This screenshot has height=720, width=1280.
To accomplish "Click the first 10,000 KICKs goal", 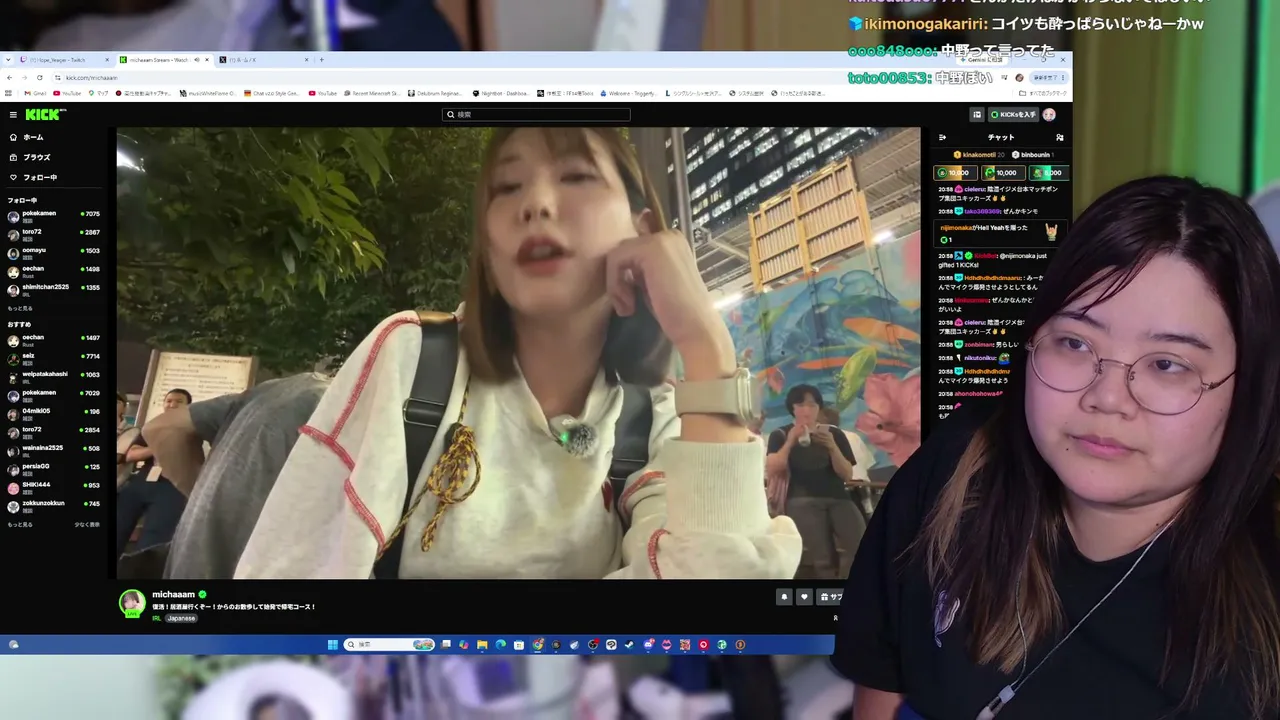I will (954, 173).
